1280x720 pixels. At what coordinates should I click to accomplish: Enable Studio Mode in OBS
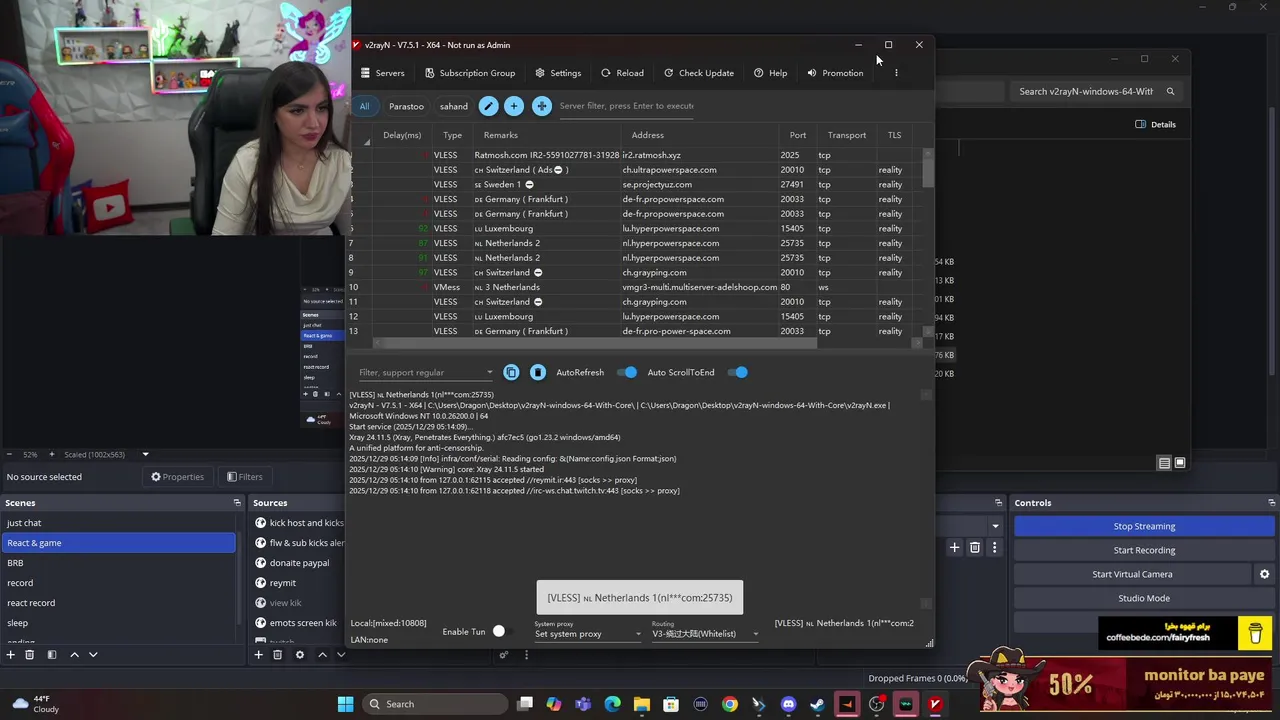pos(1144,598)
